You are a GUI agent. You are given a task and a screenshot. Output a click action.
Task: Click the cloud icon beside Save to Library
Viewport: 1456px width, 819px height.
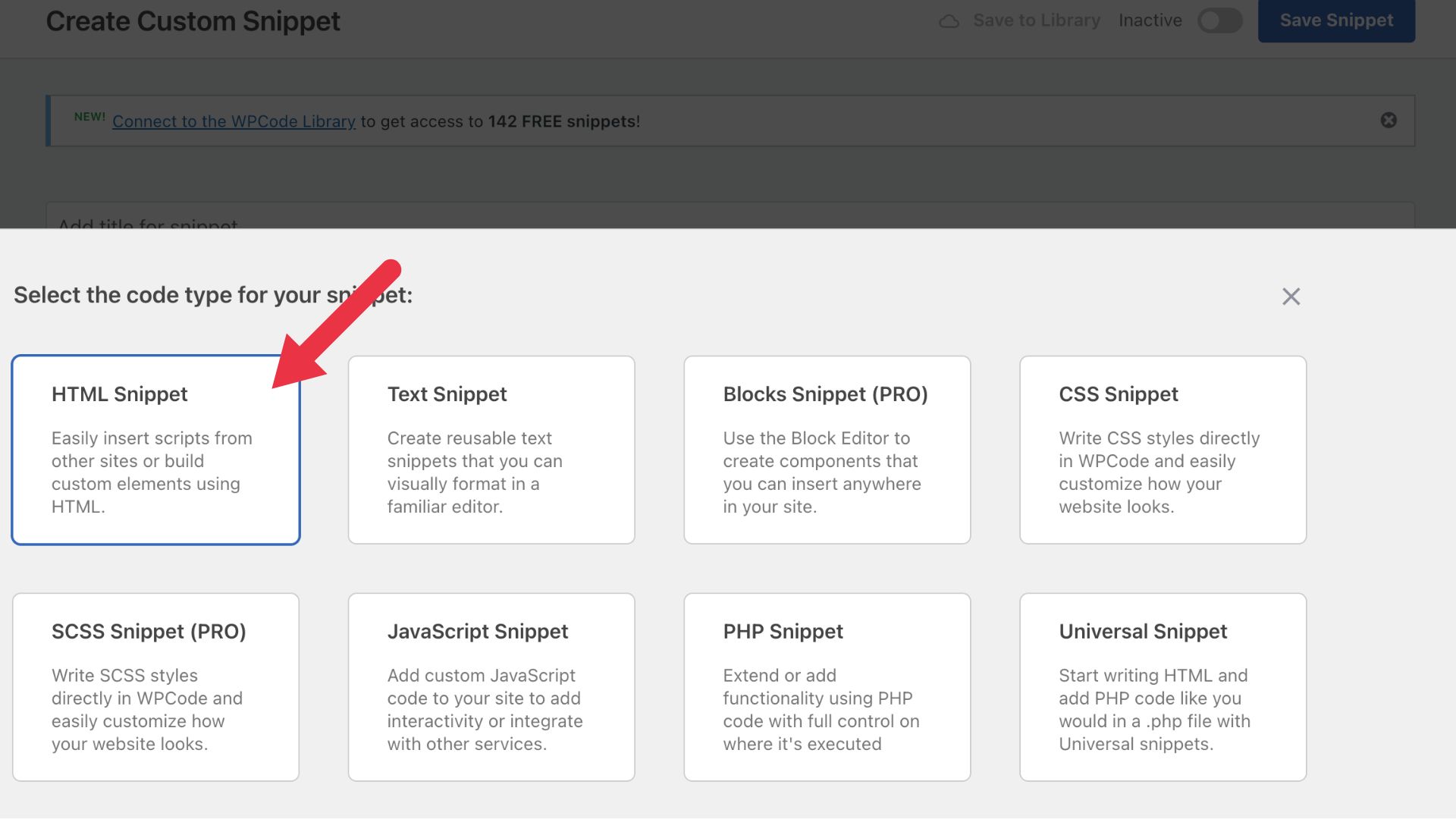[x=949, y=21]
